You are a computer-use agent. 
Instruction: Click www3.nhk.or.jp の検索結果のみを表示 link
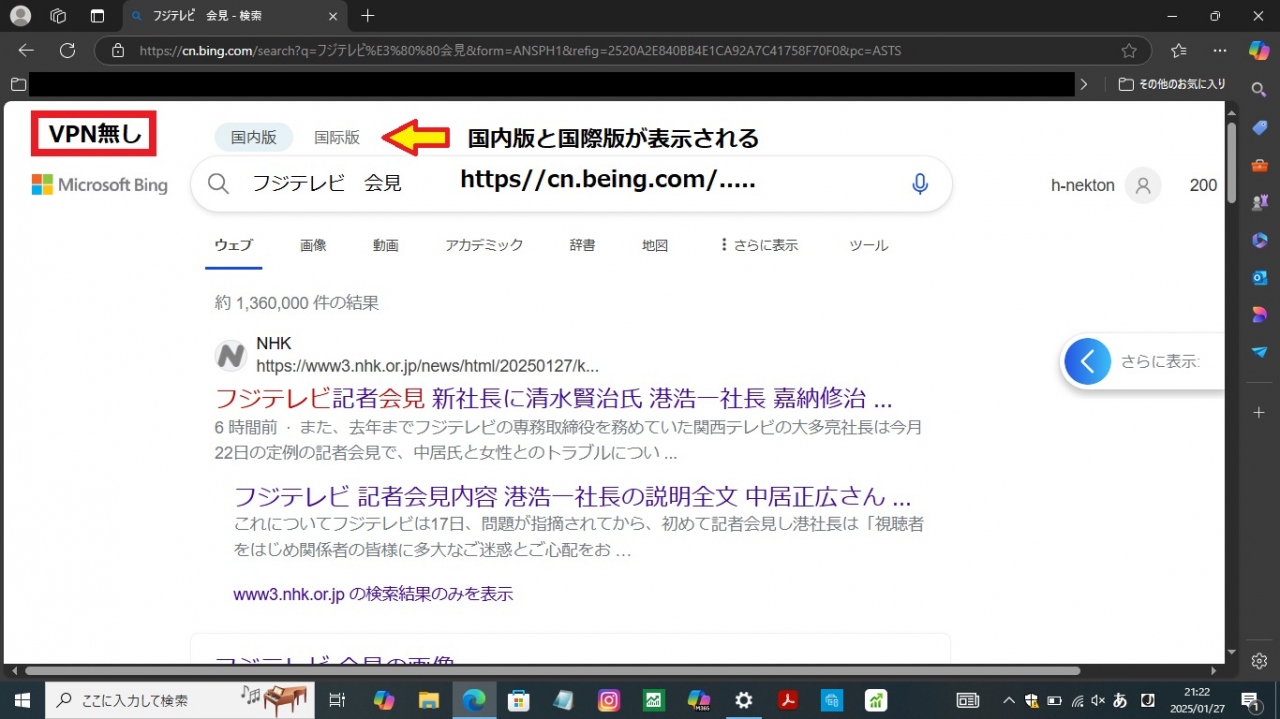[x=373, y=594]
